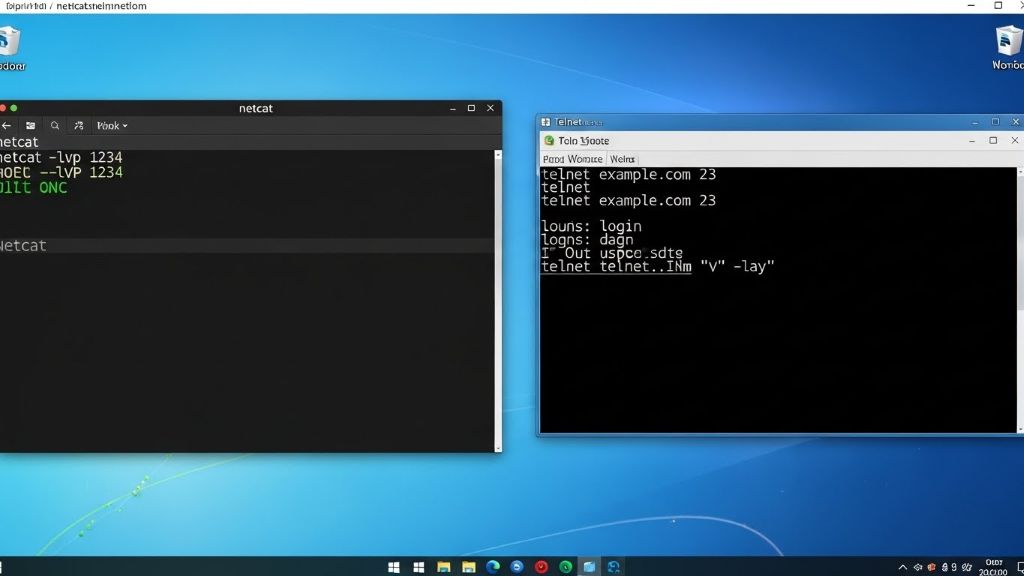
Task: Open the first menu in the Telnet window
Action: [x=572, y=158]
